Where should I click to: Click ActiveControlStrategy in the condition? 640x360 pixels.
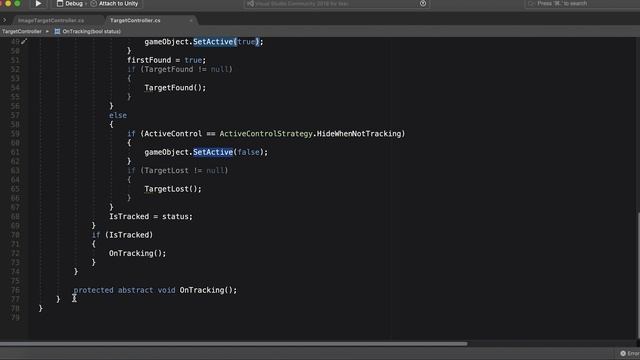(266, 134)
